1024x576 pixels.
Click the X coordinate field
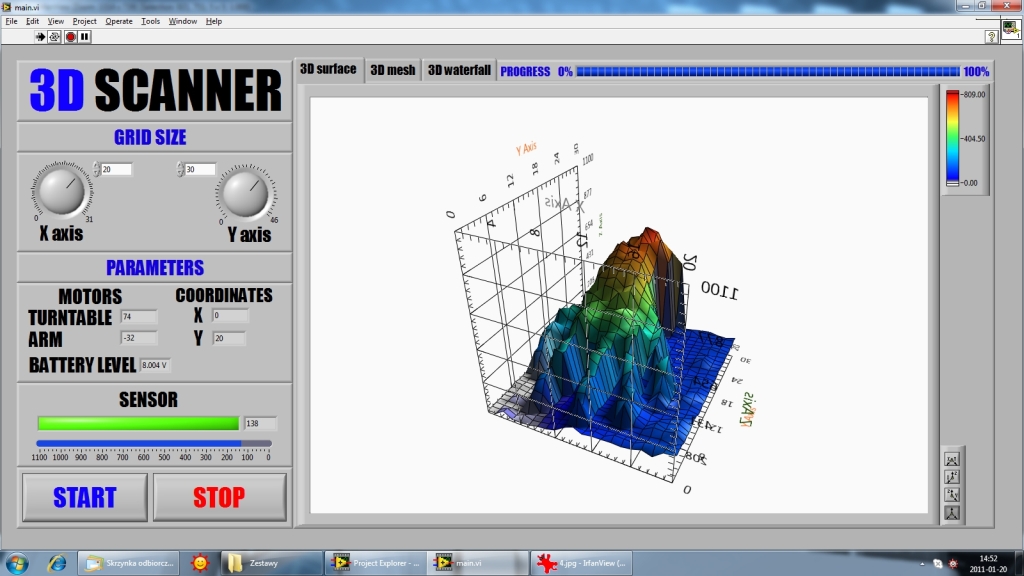coord(230,316)
